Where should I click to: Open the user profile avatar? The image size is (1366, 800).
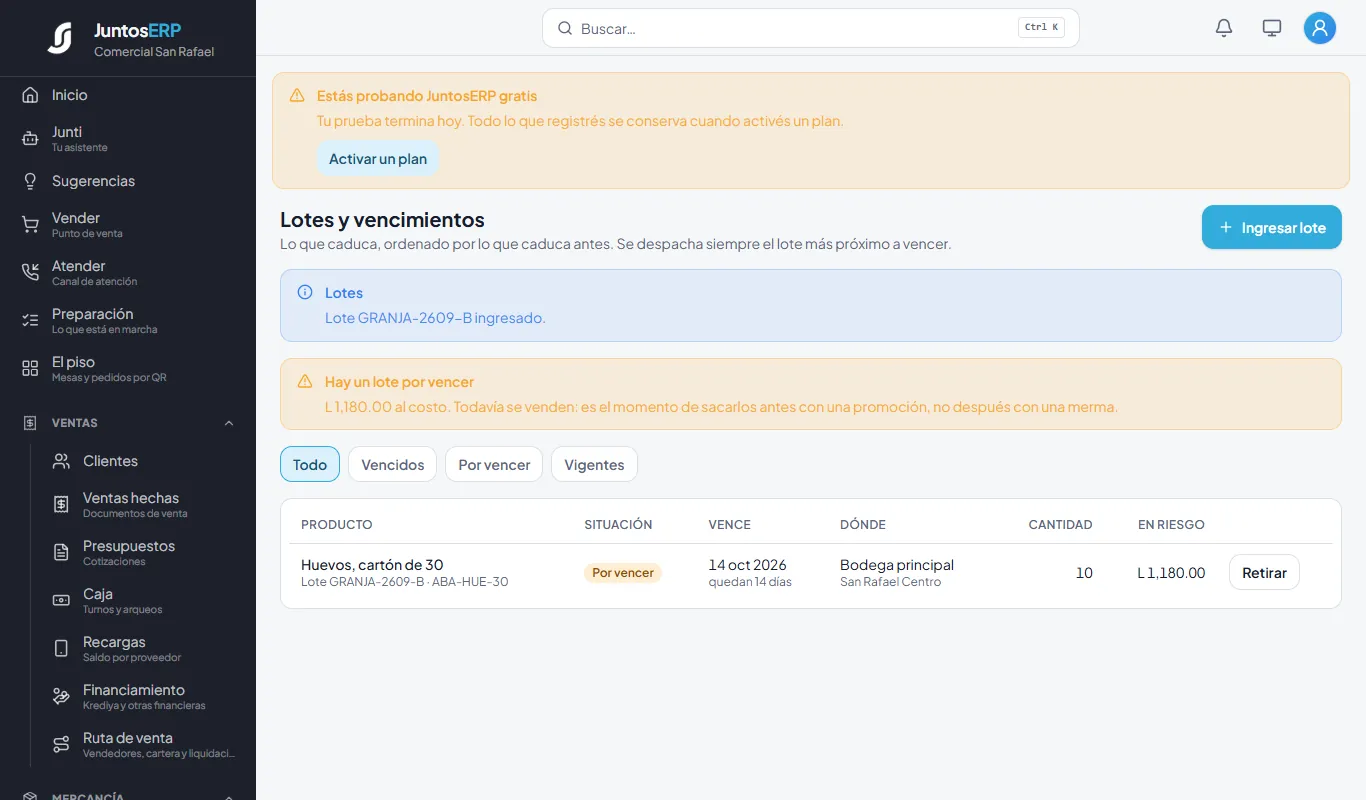coord(1320,28)
